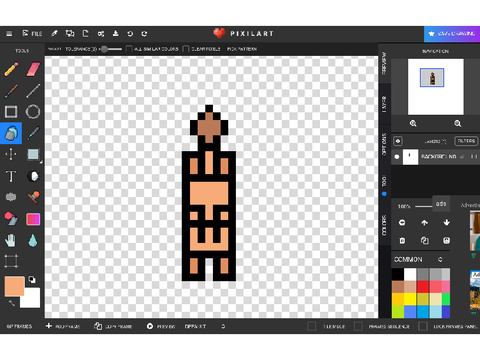Play the animation Preview

click(161, 326)
